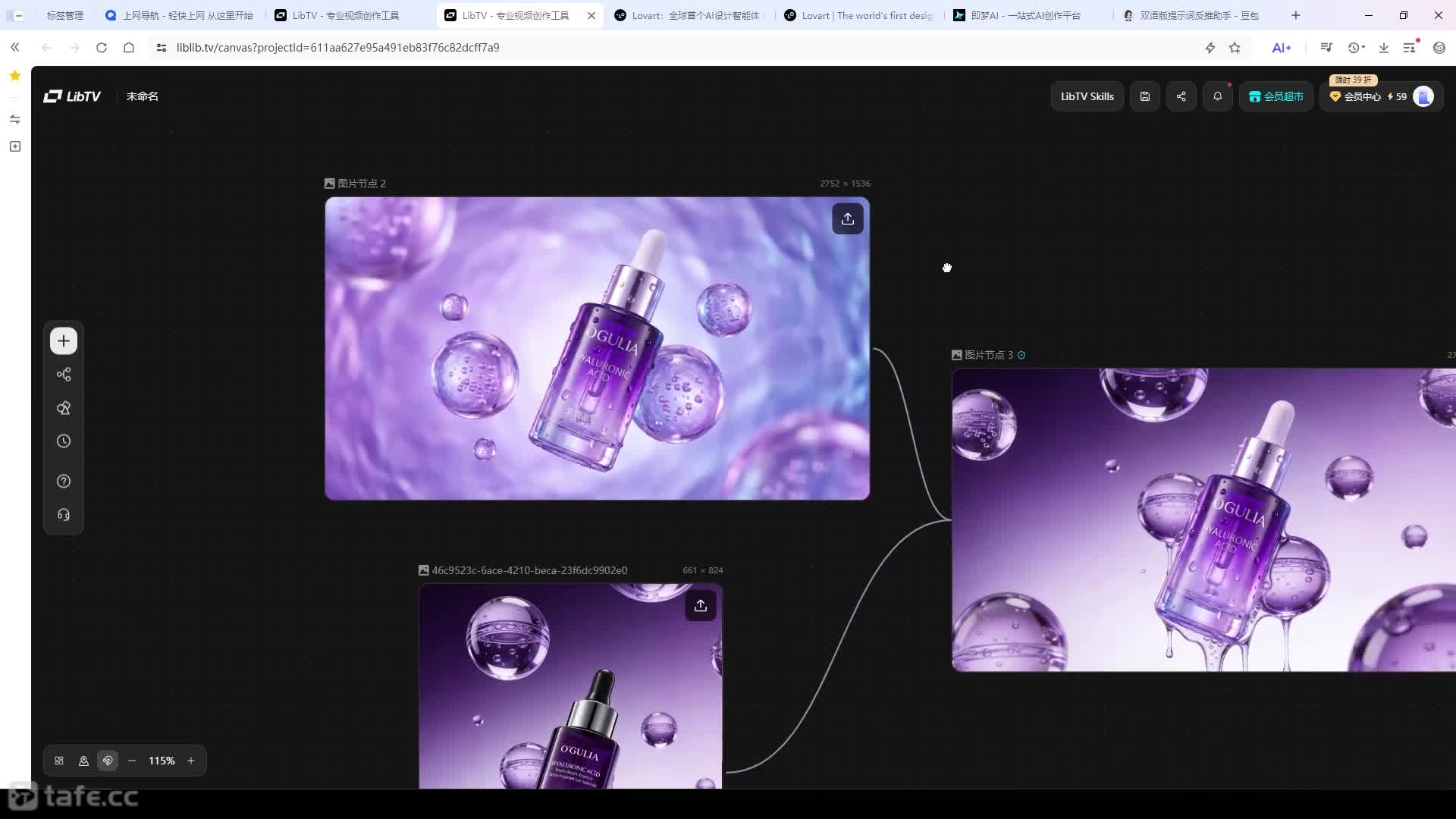This screenshot has width=1456, height=819.
Task: Switch to the 上网导航 browser tab
Action: coord(179,15)
